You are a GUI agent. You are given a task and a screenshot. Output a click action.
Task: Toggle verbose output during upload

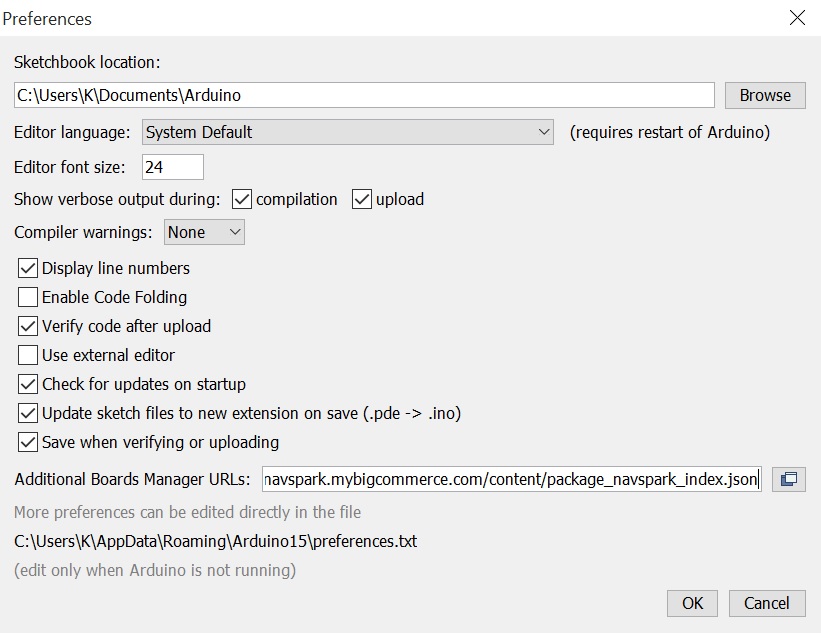pos(362,199)
